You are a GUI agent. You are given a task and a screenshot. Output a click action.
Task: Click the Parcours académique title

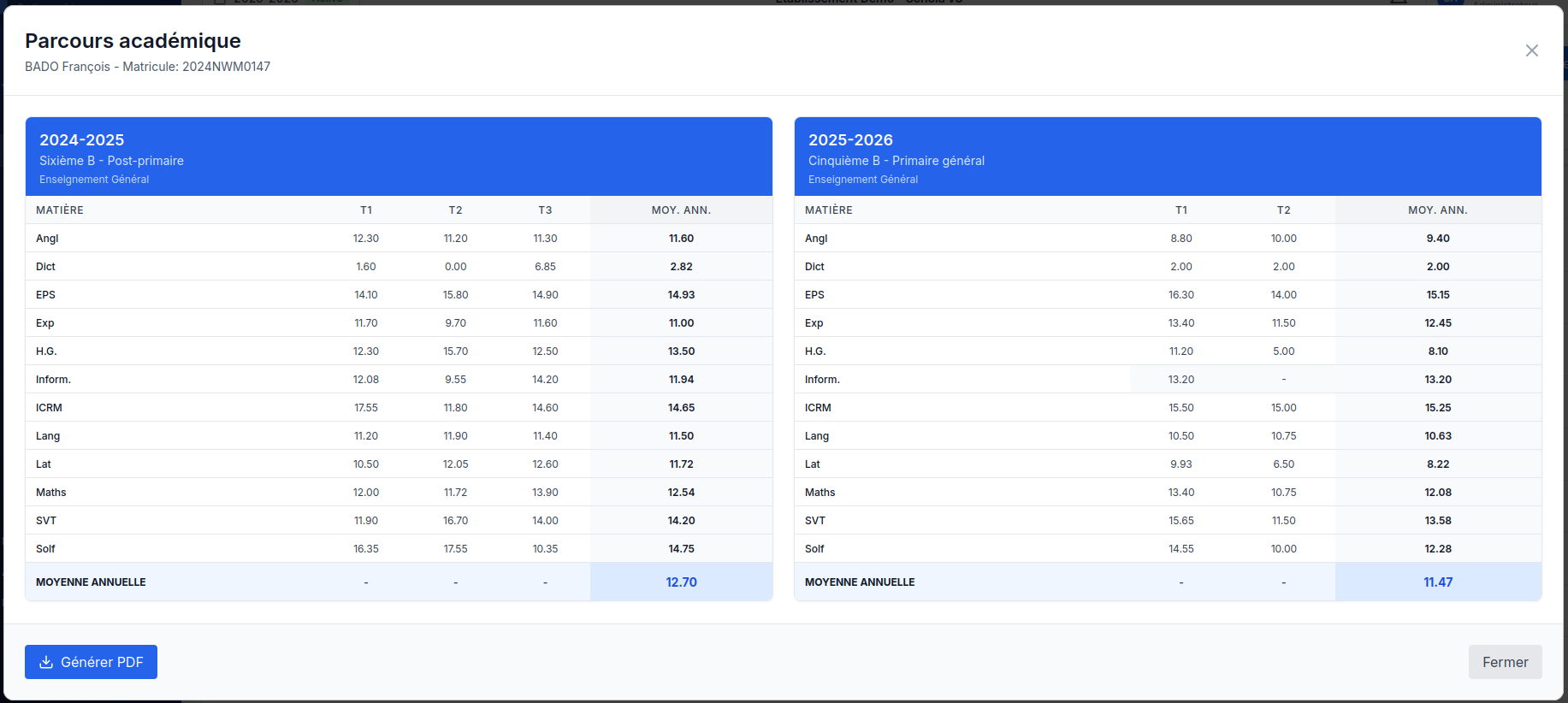coord(133,40)
